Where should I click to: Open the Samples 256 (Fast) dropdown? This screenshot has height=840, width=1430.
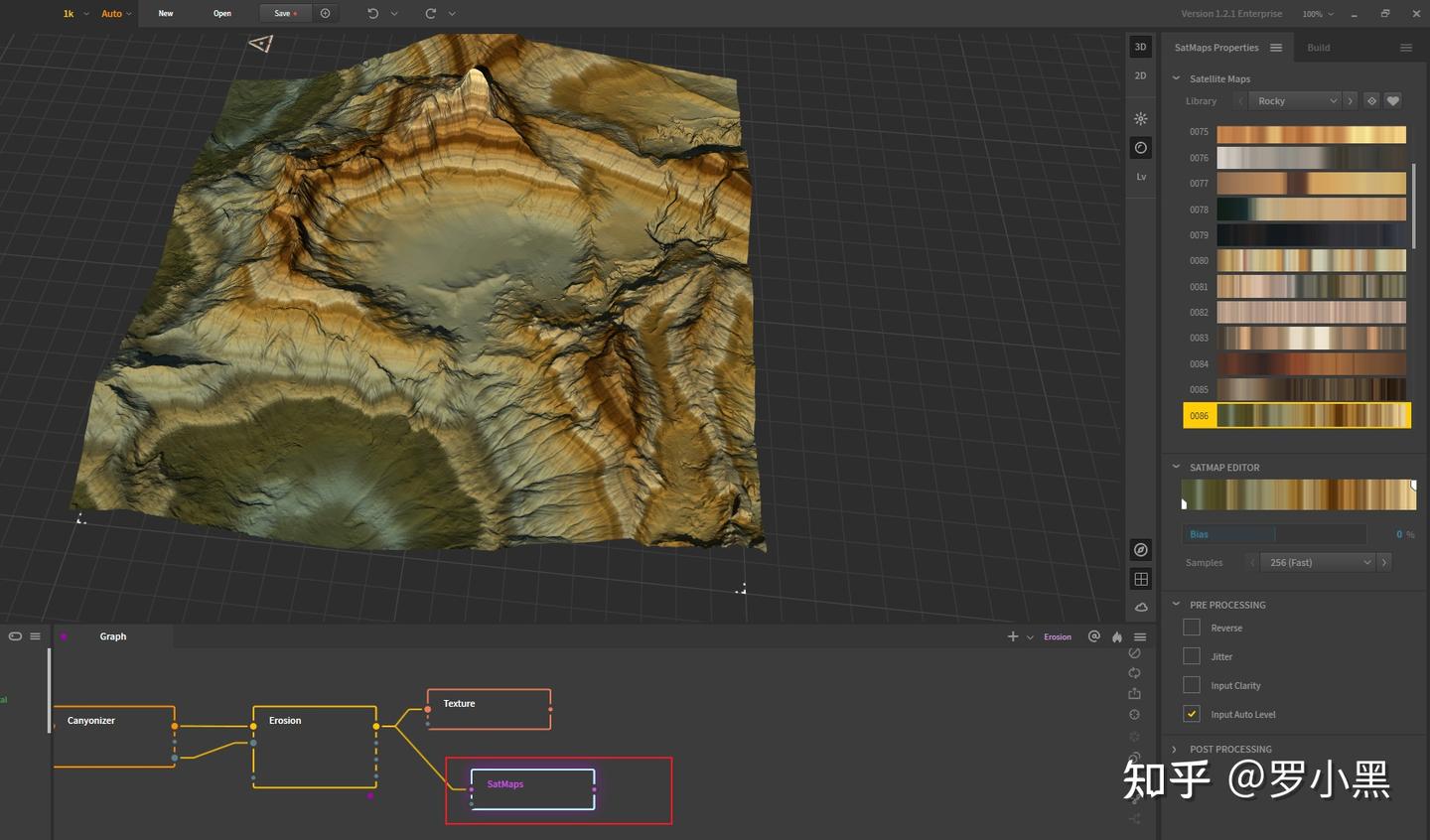pyautogui.click(x=1319, y=562)
